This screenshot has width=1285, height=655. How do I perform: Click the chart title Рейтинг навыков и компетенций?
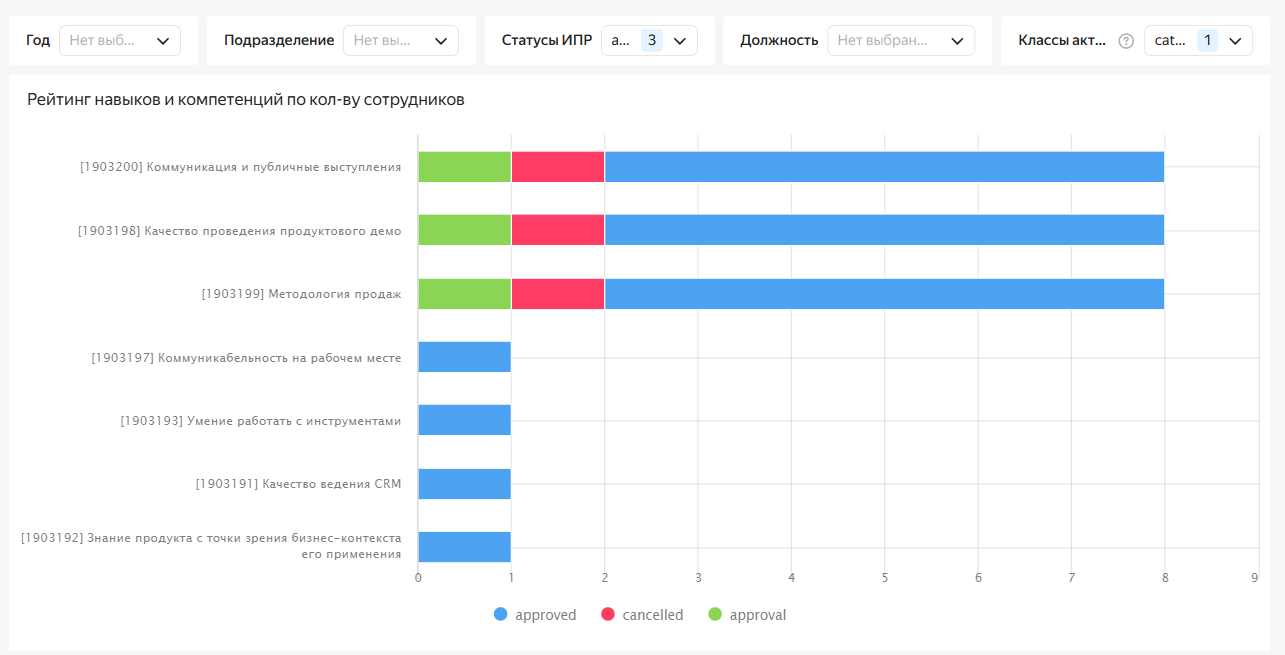pyautogui.click(x=246, y=100)
